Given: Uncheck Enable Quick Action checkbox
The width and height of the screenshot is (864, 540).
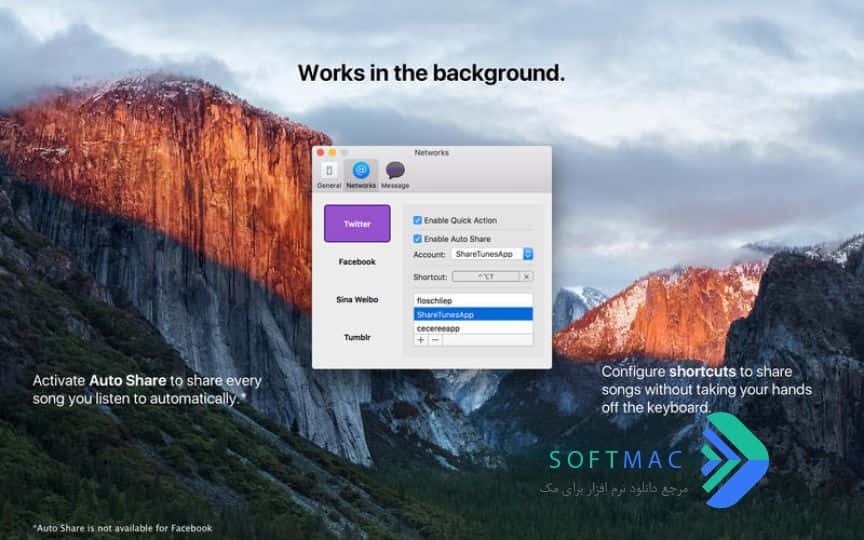Looking at the screenshot, I should 417,220.
